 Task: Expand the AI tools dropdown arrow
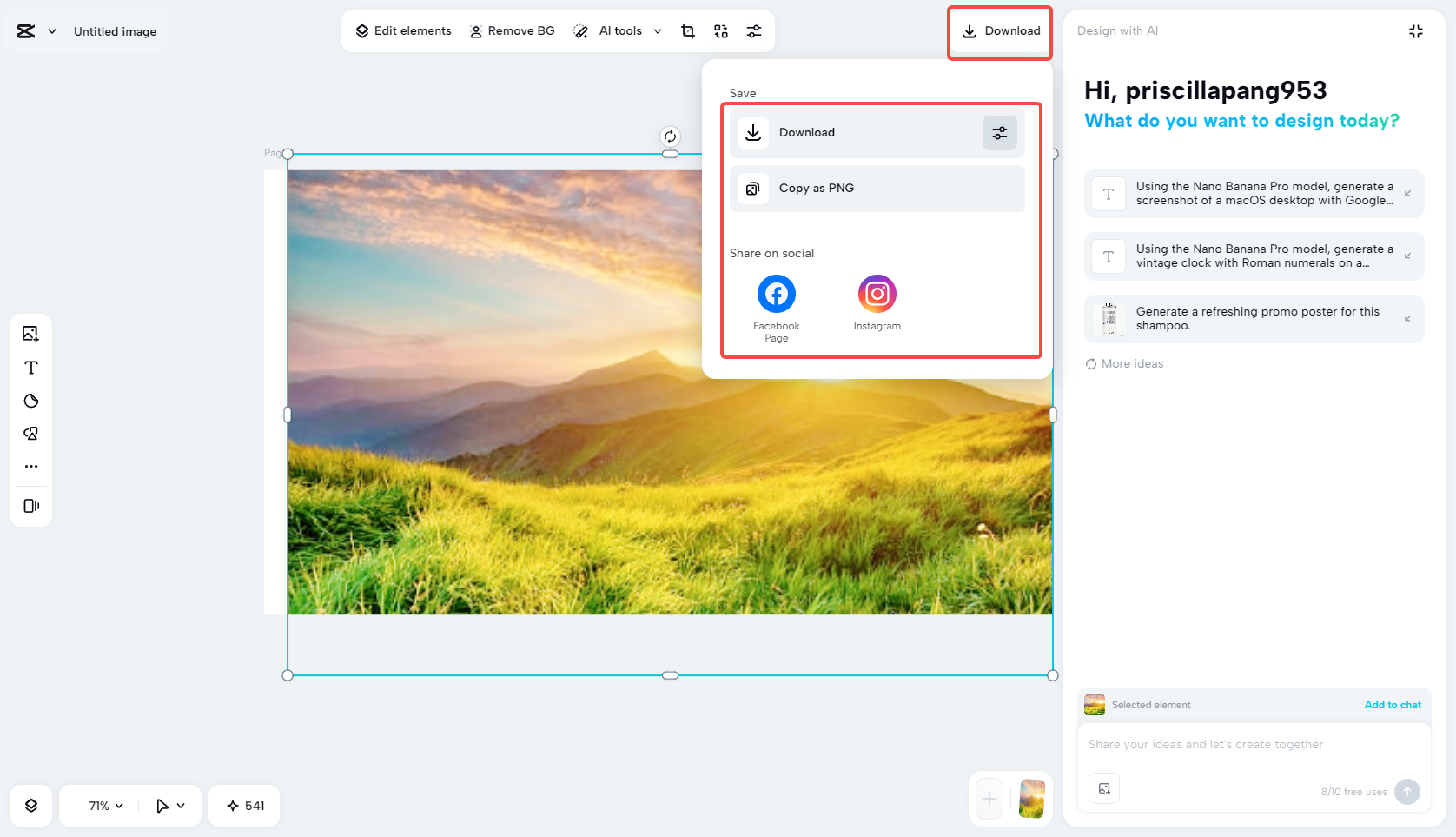point(658,31)
